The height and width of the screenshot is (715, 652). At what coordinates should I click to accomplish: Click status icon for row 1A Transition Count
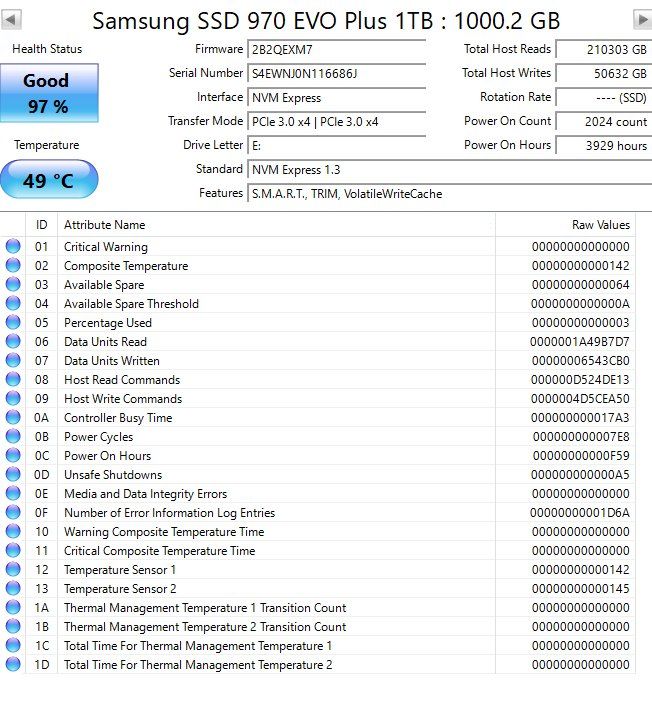click(13, 607)
